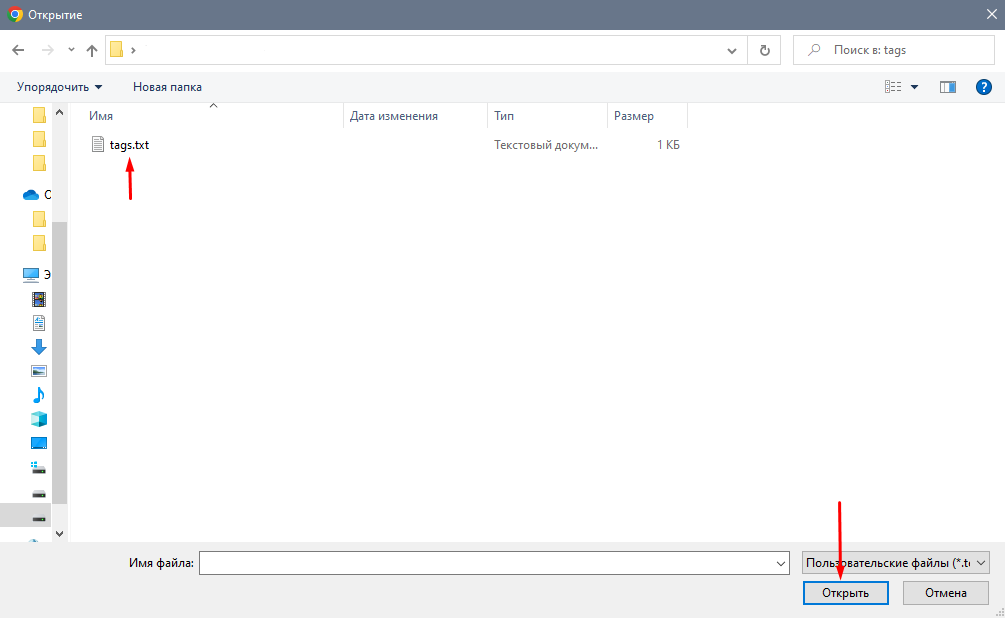Viewport: 1005px width, 618px height.
Task: Open Downloads folder in the sidebar
Action: coord(39,347)
